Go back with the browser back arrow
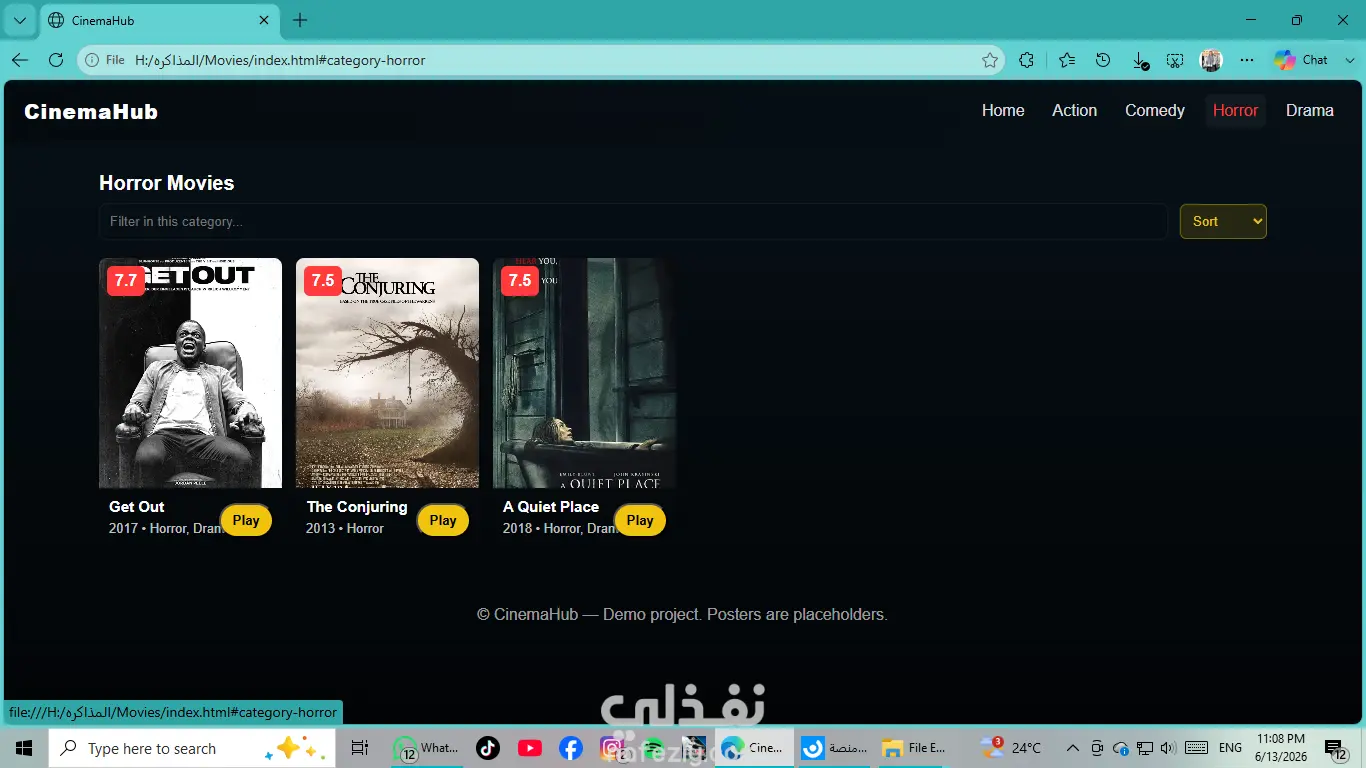The width and height of the screenshot is (1366, 768). point(20,60)
